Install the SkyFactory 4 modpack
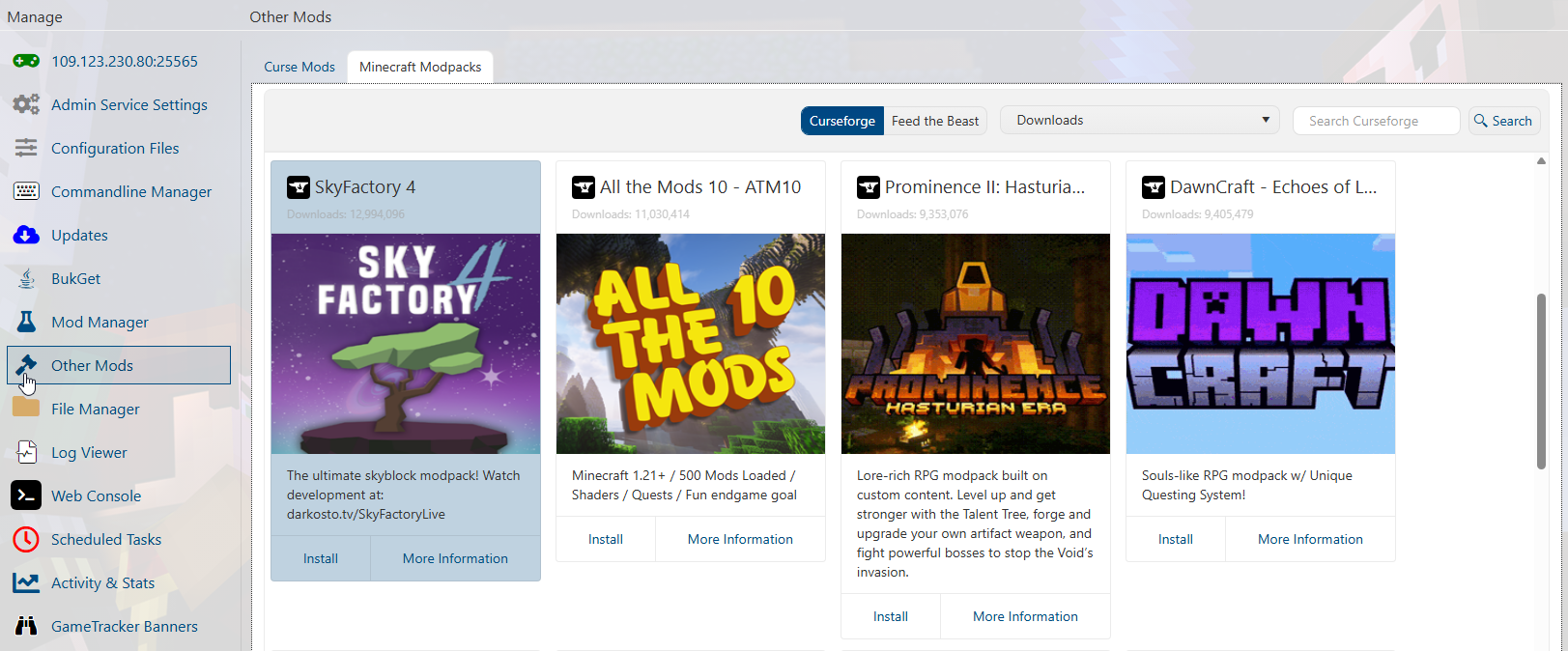This screenshot has width=1568, height=651. [x=321, y=558]
